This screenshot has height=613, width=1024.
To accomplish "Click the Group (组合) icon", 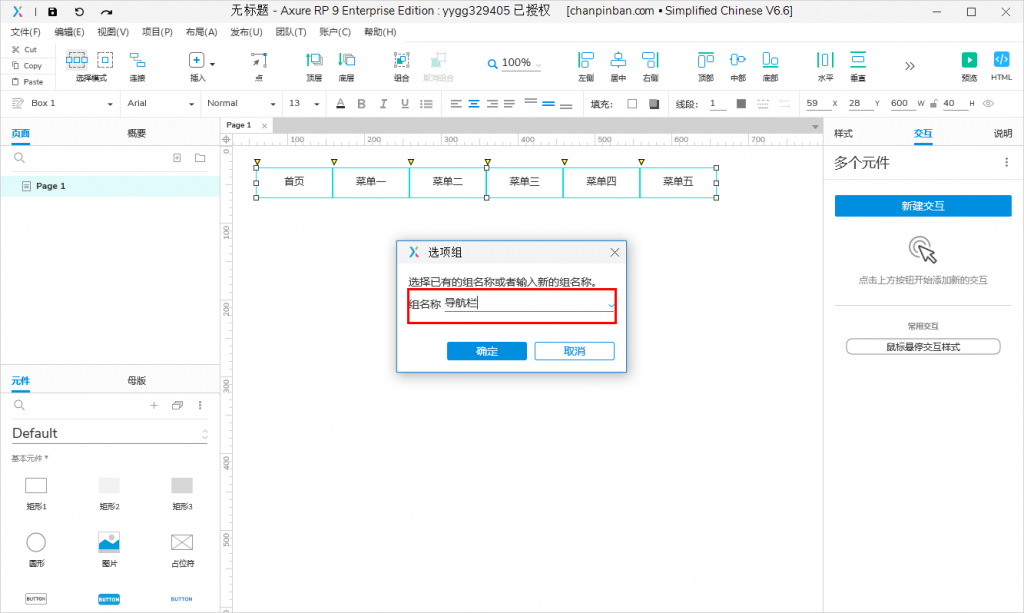I will click(x=401, y=61).
